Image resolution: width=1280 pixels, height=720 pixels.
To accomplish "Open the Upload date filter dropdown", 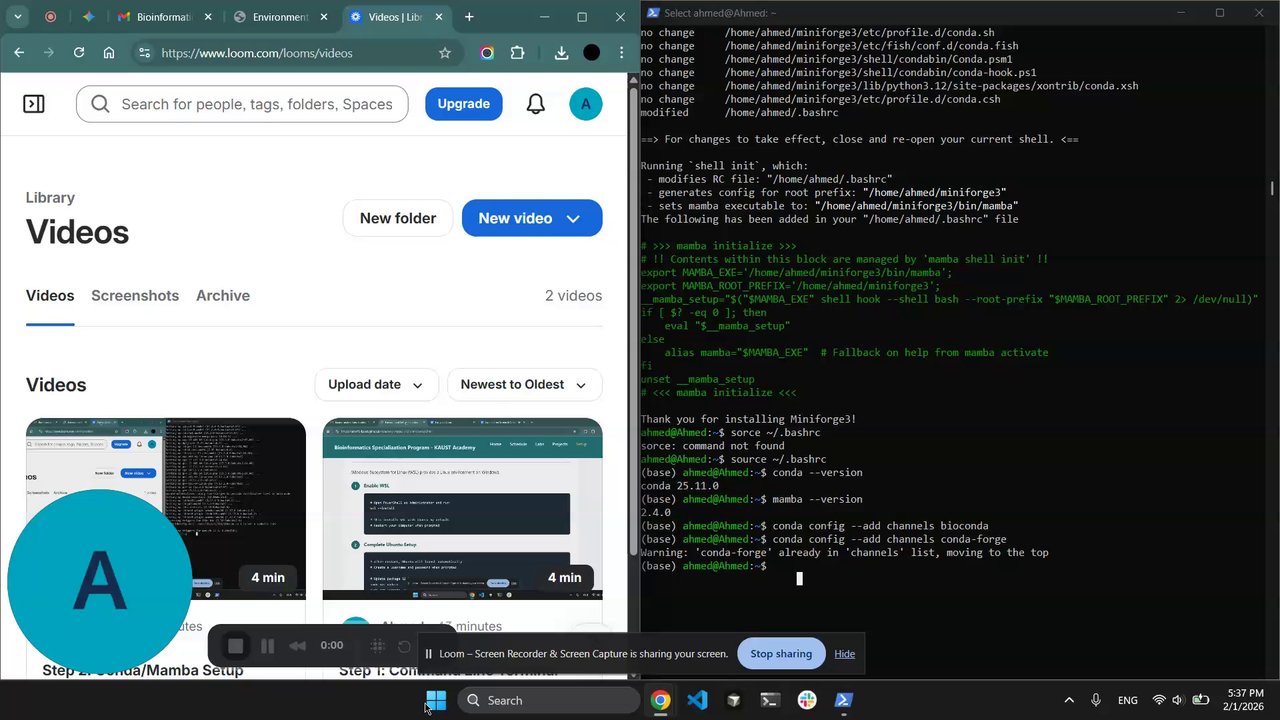I will click(x=375, y=385).
